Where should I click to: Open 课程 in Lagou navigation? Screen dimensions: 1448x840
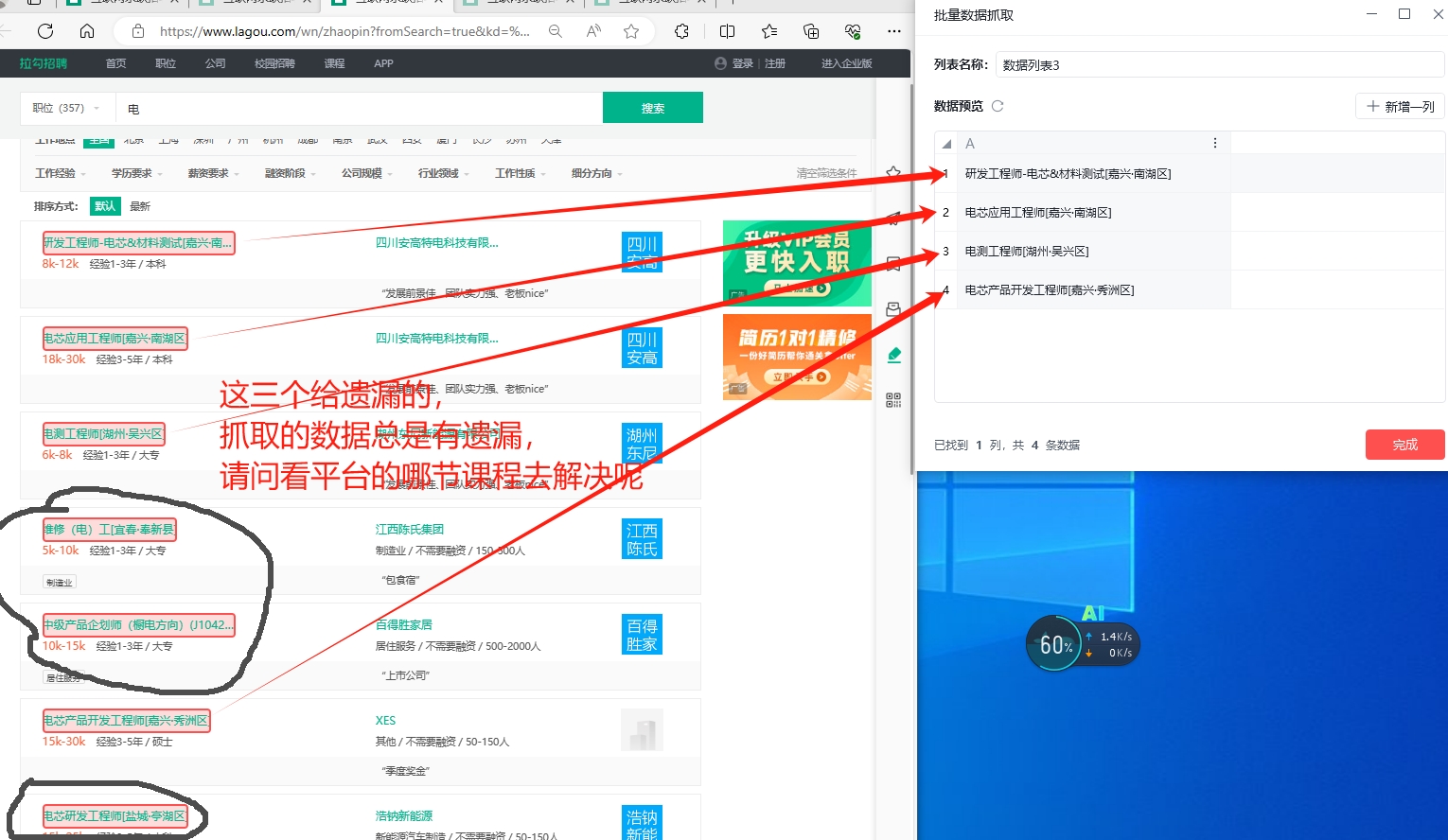pos(334,63)
